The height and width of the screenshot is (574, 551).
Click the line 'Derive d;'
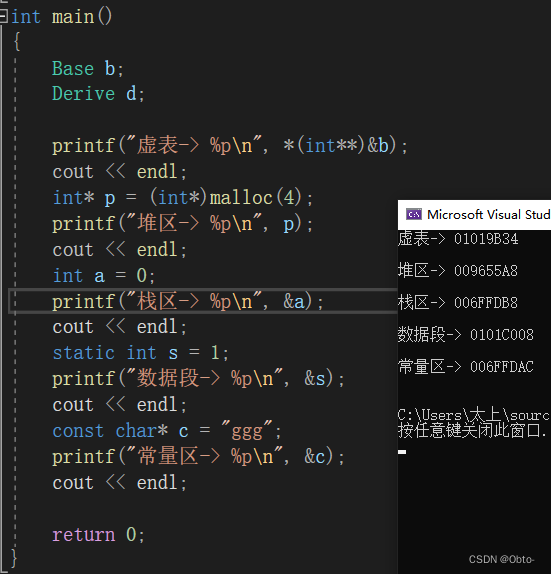98,94
